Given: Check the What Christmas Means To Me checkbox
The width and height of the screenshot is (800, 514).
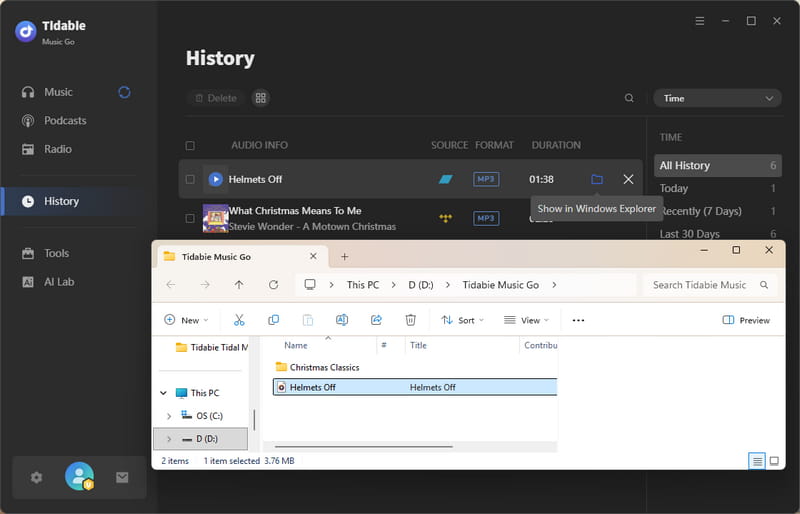Looking at the screenshot, I should coord(190,218).
